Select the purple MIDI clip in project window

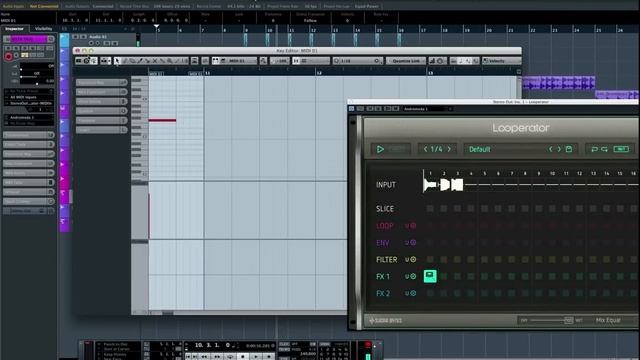558,83
